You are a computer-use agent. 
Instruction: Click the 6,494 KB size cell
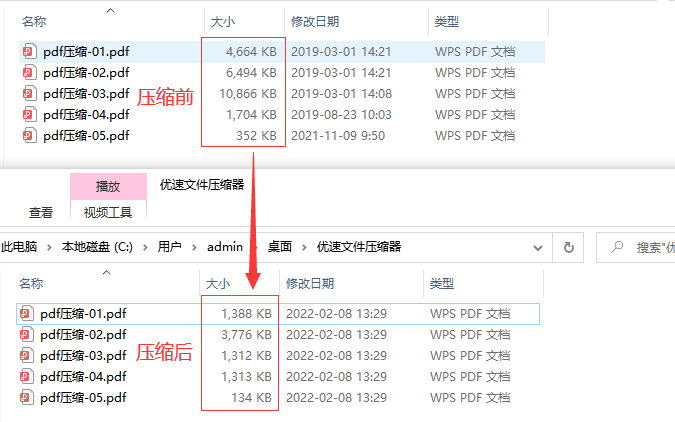[x=251, y=72]
